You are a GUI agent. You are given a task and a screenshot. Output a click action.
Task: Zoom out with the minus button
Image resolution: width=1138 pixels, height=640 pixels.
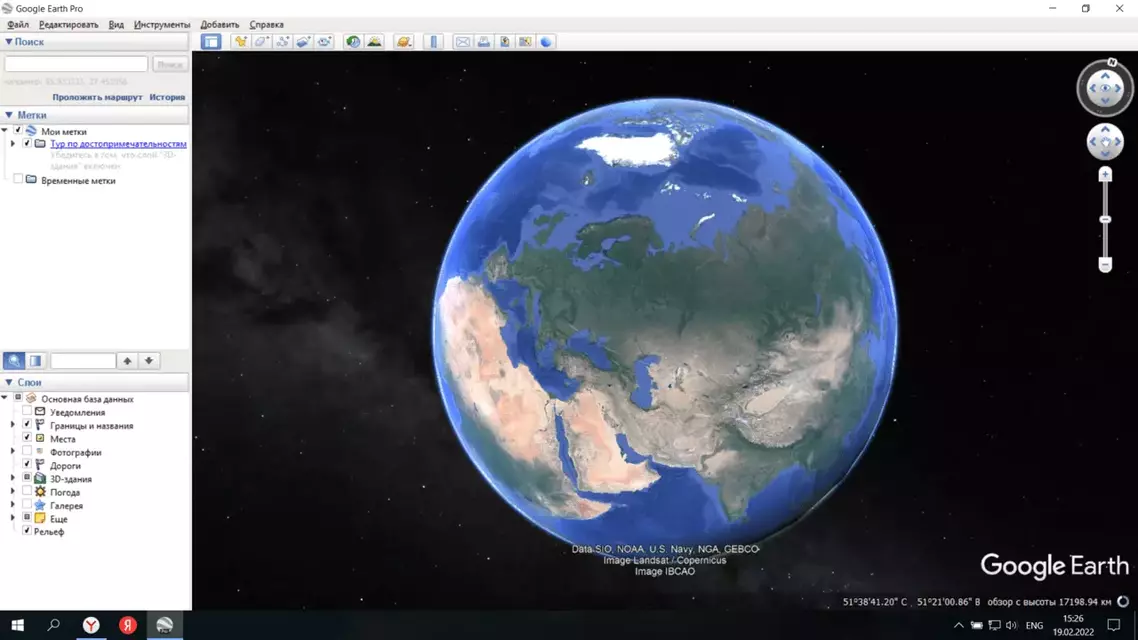tap(1105, 265)
